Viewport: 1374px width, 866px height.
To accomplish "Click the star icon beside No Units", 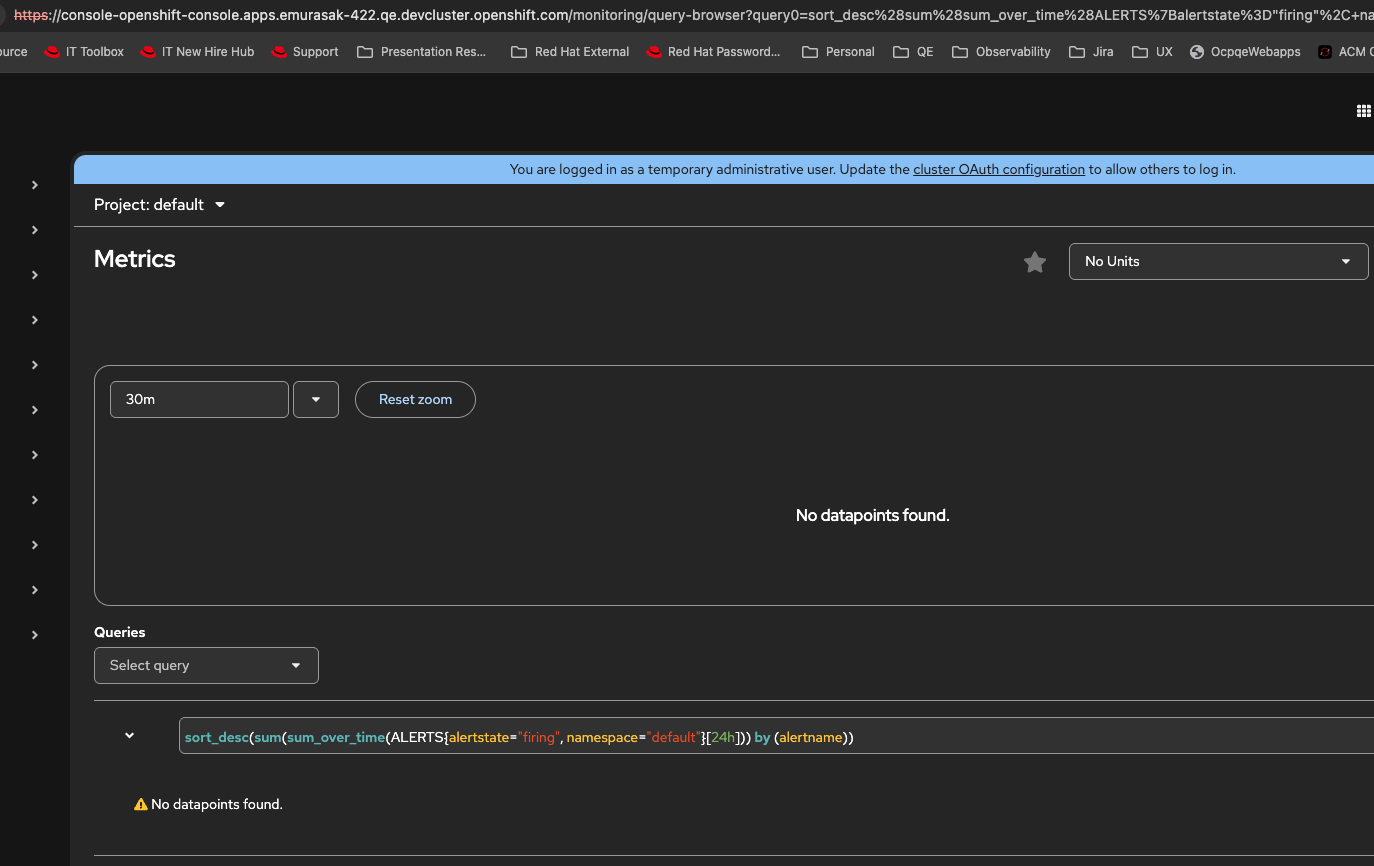I will tap(1035, 262).
